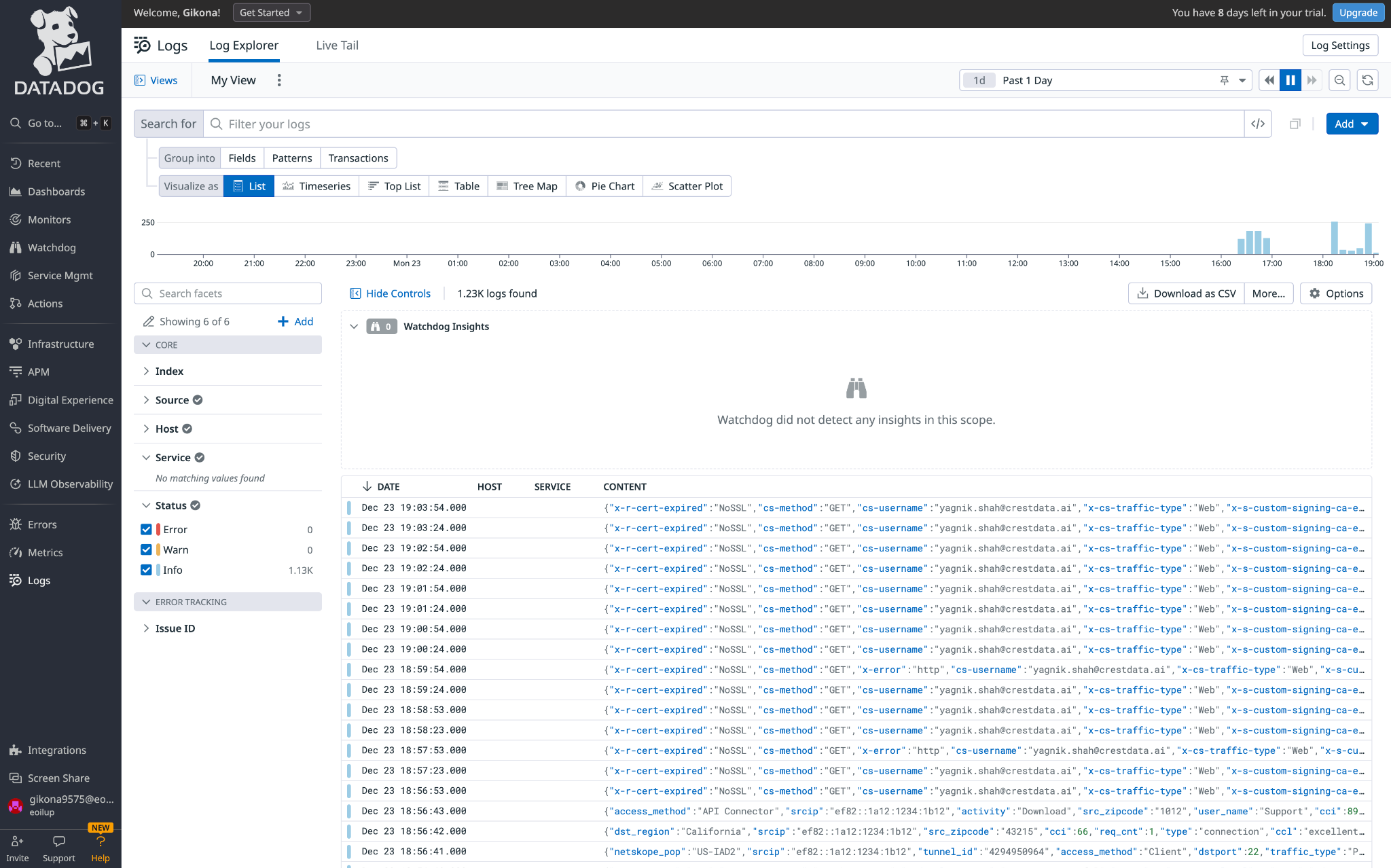Click Hide Controls link
Viewport: 1391px width, 868px height.
[391, 293]
